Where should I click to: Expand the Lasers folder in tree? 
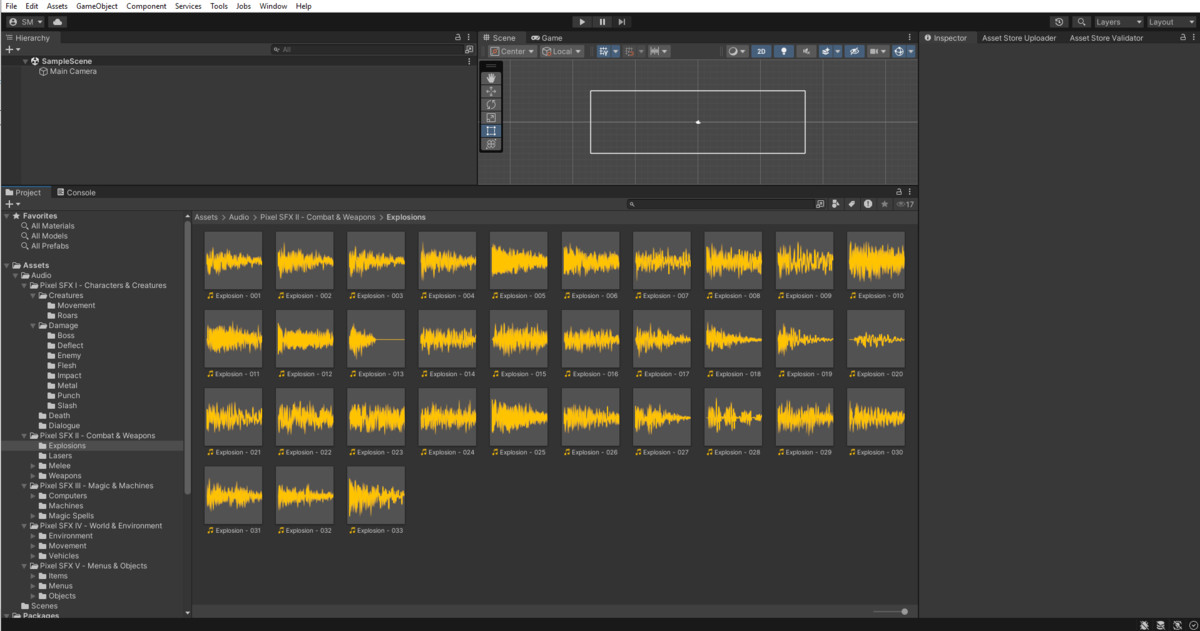60,456
